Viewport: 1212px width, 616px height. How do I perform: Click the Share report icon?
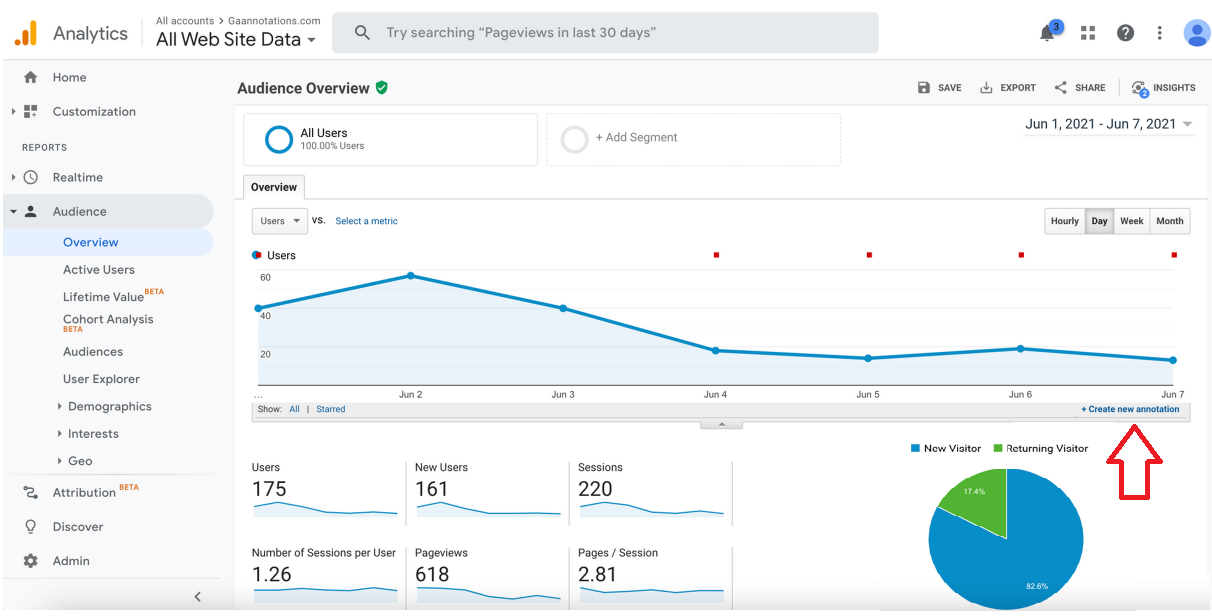click(1061, 88)
